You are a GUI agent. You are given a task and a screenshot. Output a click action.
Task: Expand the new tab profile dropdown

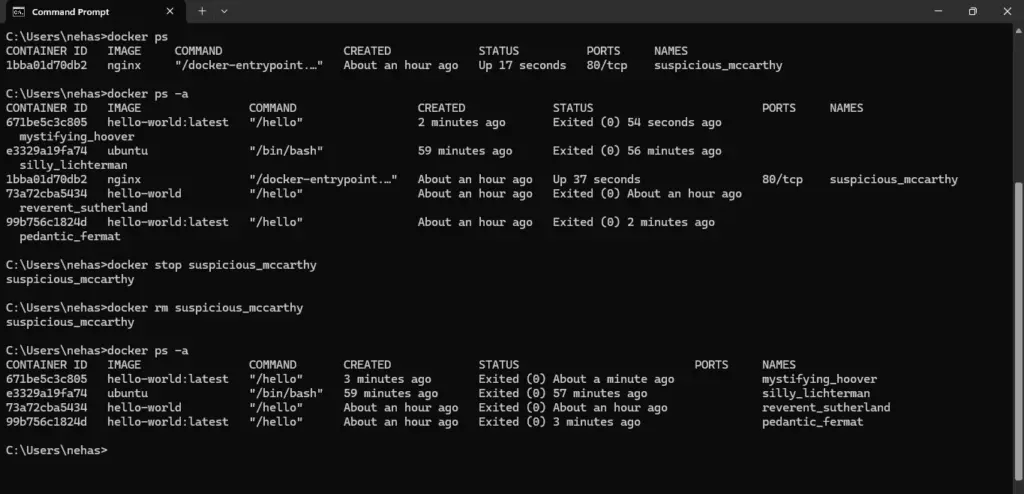point(224,11)
